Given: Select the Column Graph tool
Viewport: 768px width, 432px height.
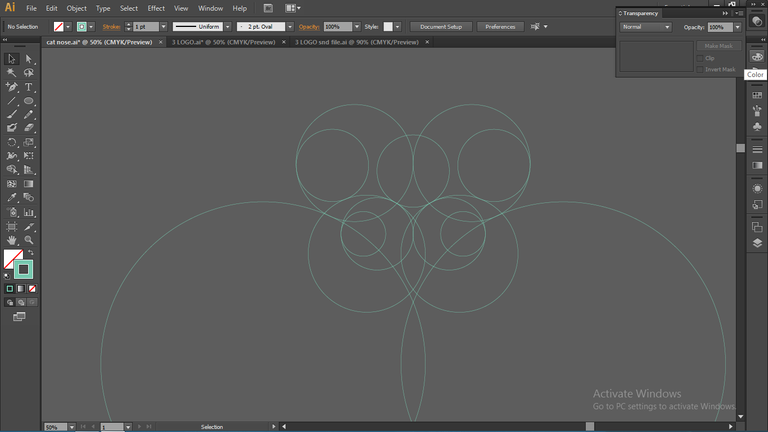Looking at the screenshot, I should click(x=28, y=212).
